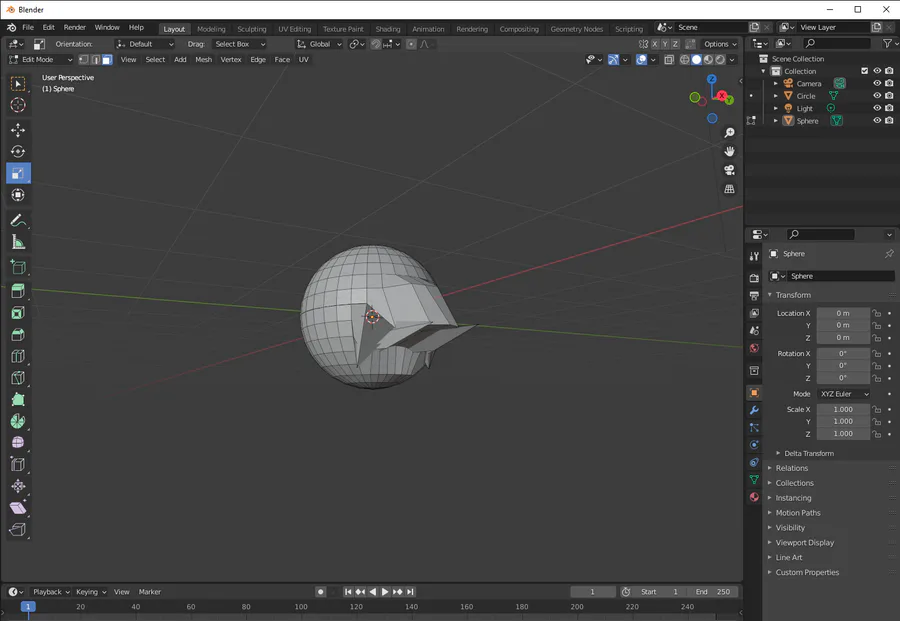
Task: Select the Move tool
Action: coord(18,130)
